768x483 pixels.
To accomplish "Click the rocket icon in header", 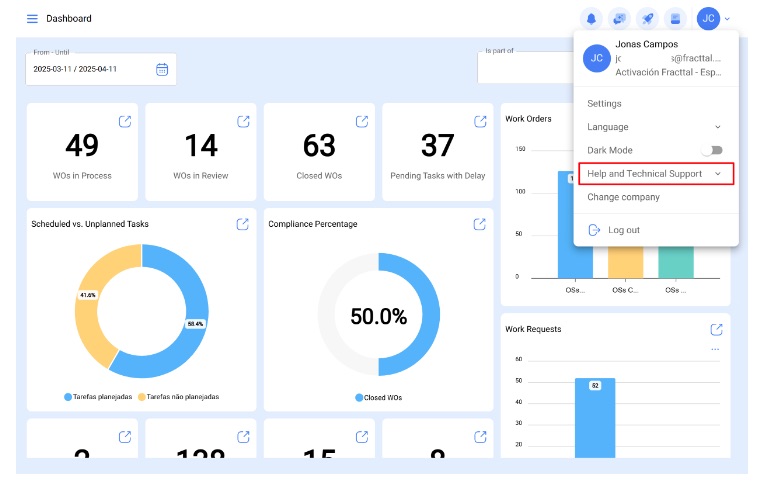I will (x=647, y=19).
